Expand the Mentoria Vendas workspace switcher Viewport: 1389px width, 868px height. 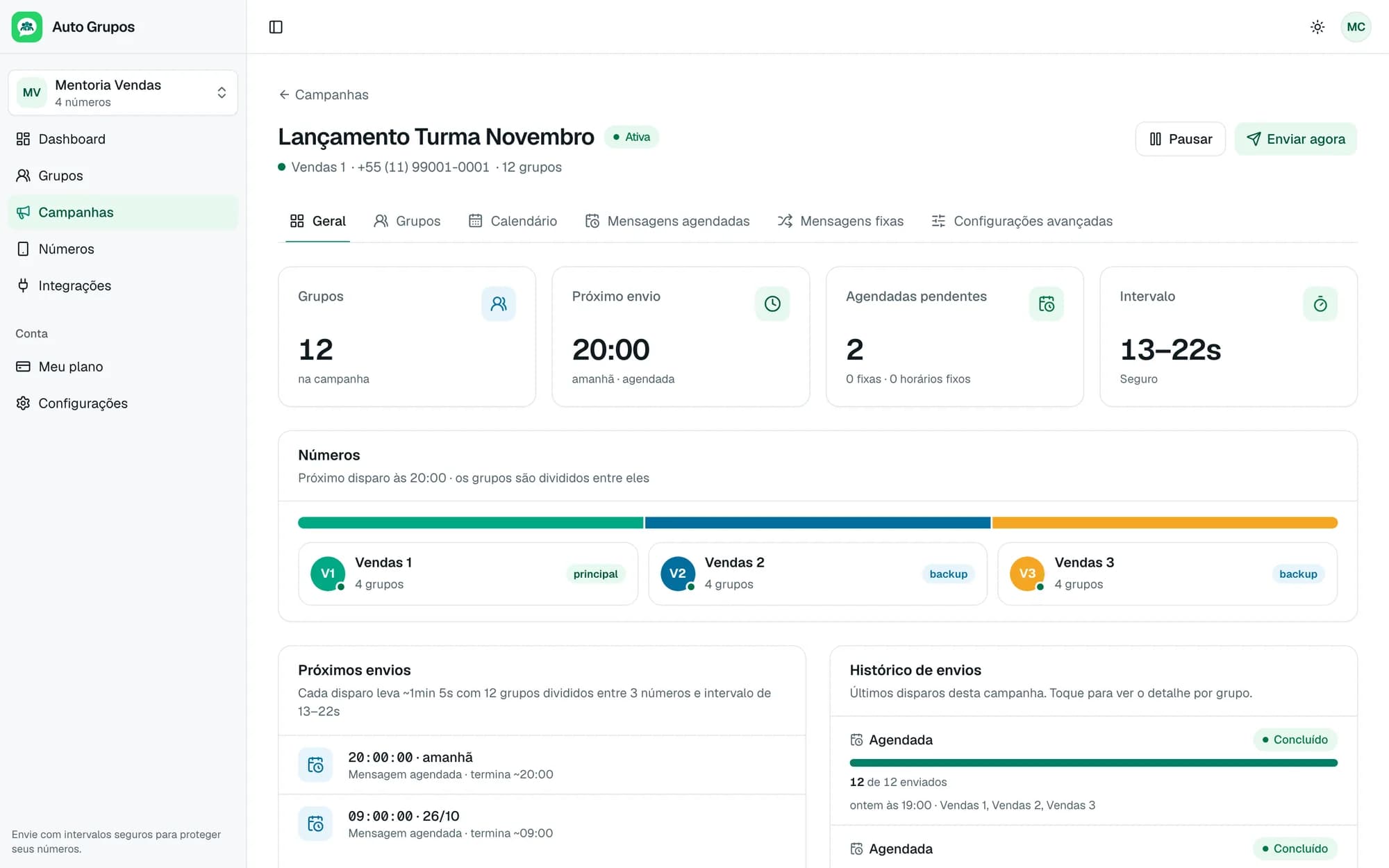pyautogui.click(x=123, y=92)
